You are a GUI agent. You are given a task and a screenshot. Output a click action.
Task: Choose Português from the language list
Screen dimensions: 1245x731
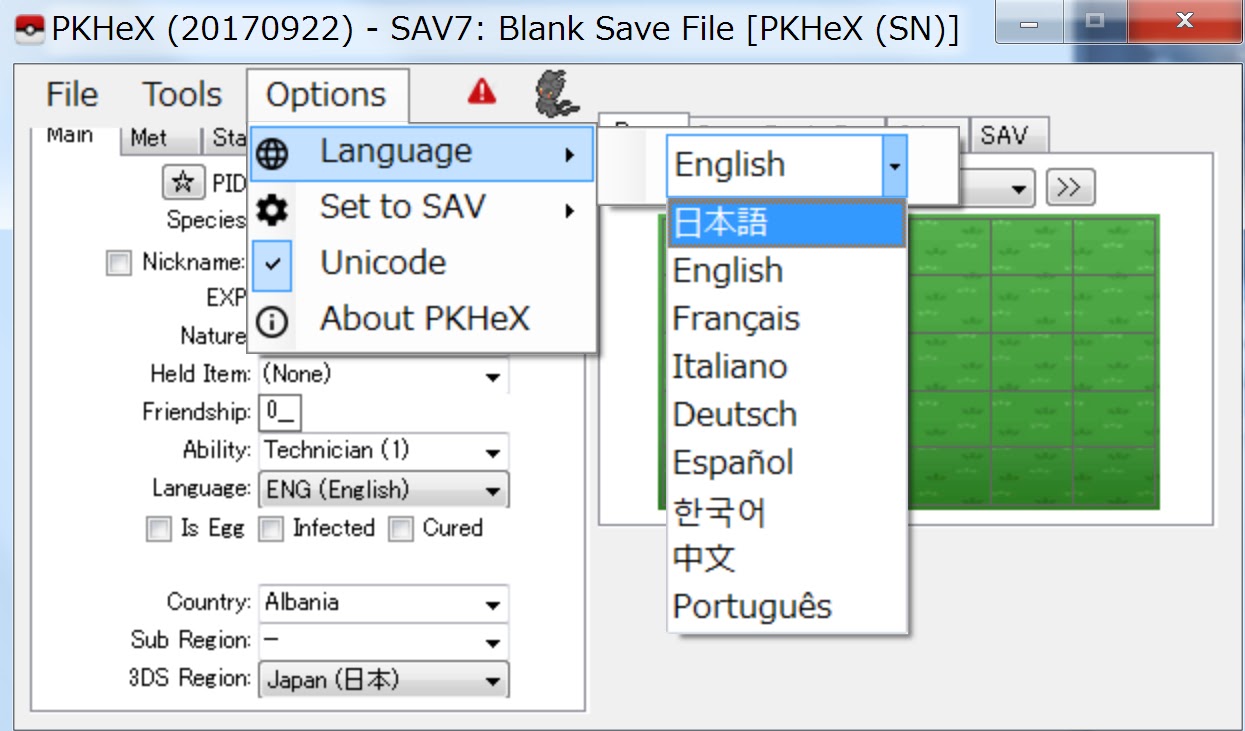tap(787, 606)
